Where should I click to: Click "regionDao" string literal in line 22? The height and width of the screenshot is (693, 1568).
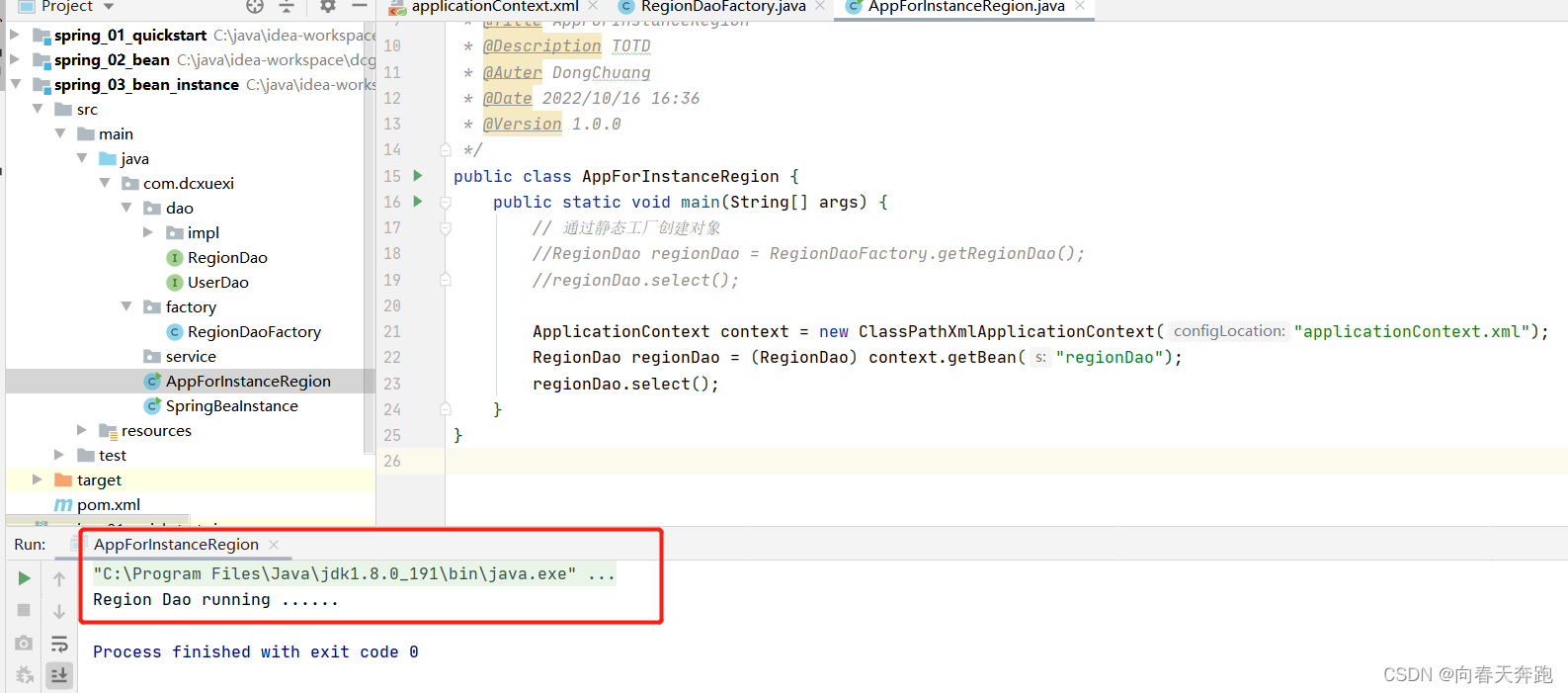pyautogui.click(x=1110, y=358)
